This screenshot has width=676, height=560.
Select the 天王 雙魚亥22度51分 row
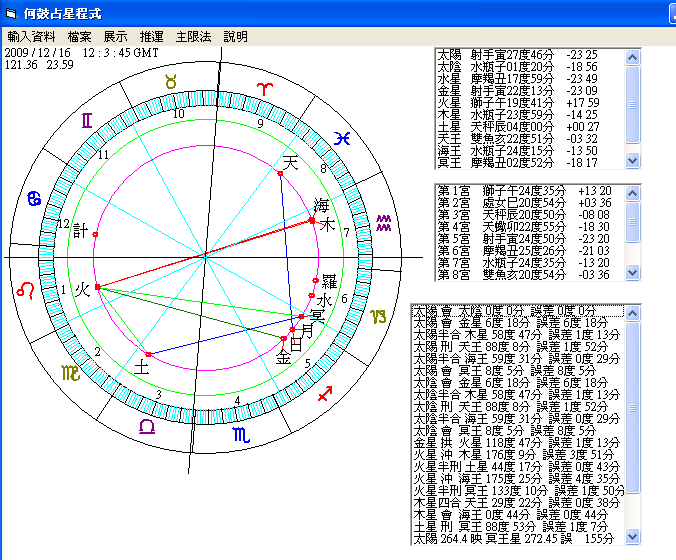tap(530, 139)
